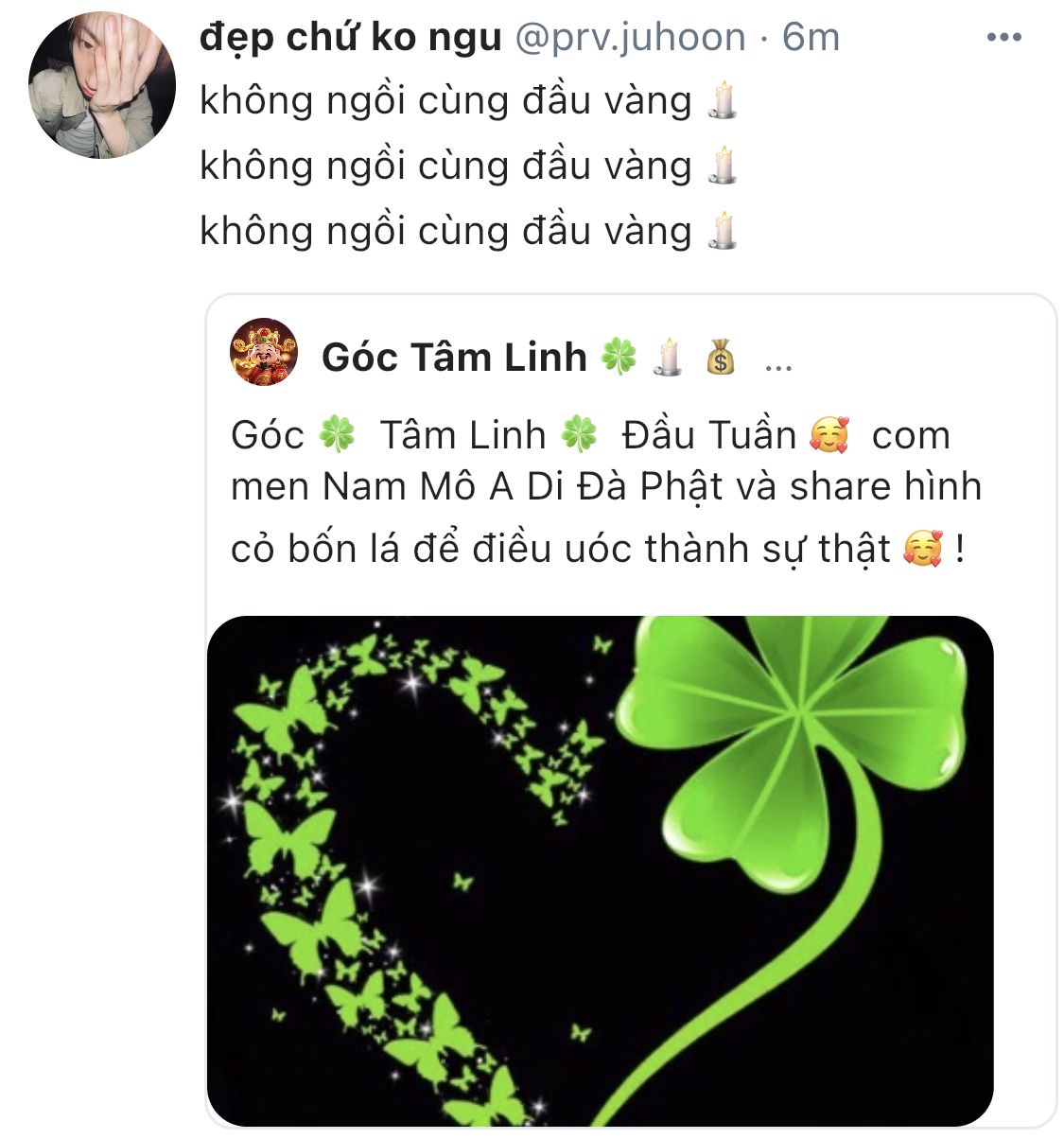Open the Góc Tâm Linh quoted account name

tap(454, 359)
